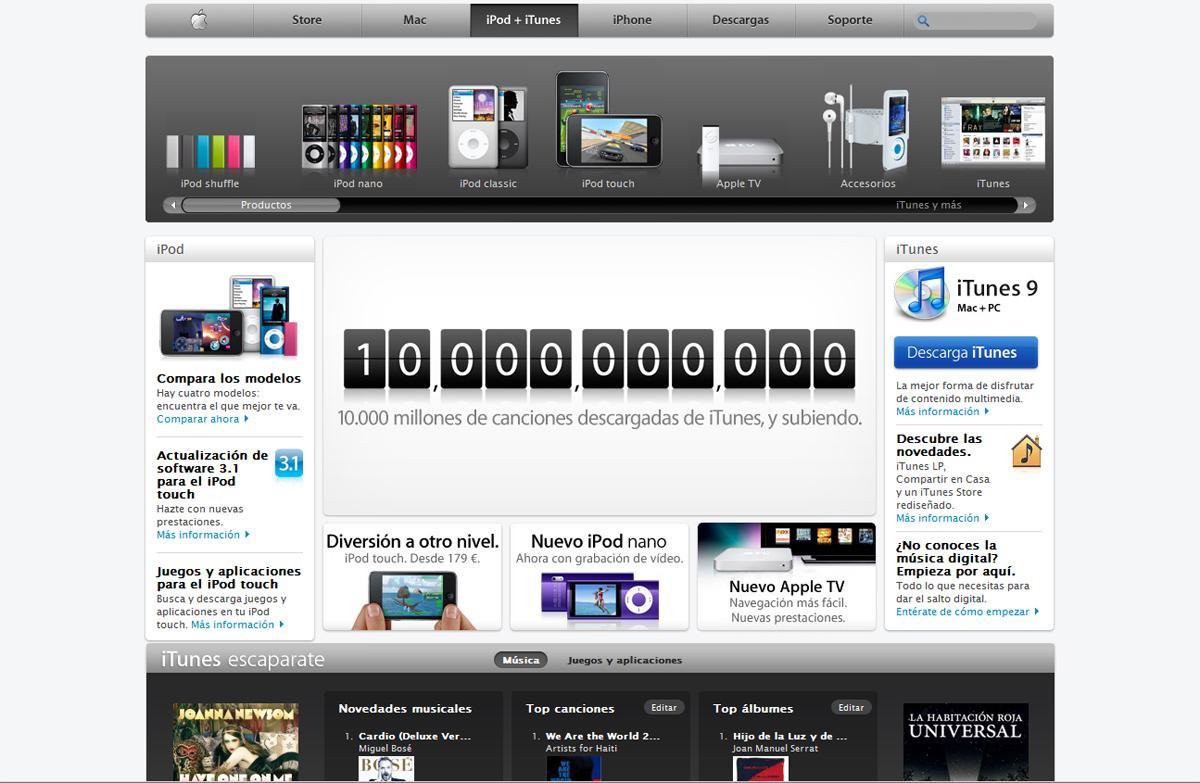The width and height of the screenshot is (1200, 783).
Task: Choose the iPod touch product icon
Action: tap(608, 120)
